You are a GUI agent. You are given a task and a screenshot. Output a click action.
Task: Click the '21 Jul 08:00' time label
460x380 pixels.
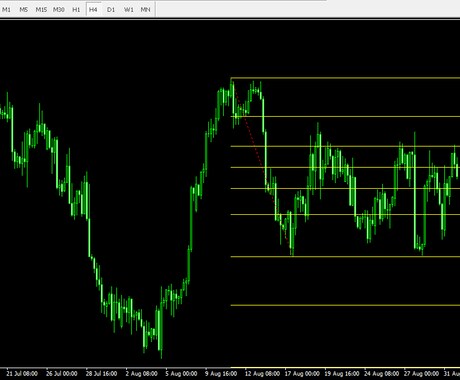[x=22, y=374]
